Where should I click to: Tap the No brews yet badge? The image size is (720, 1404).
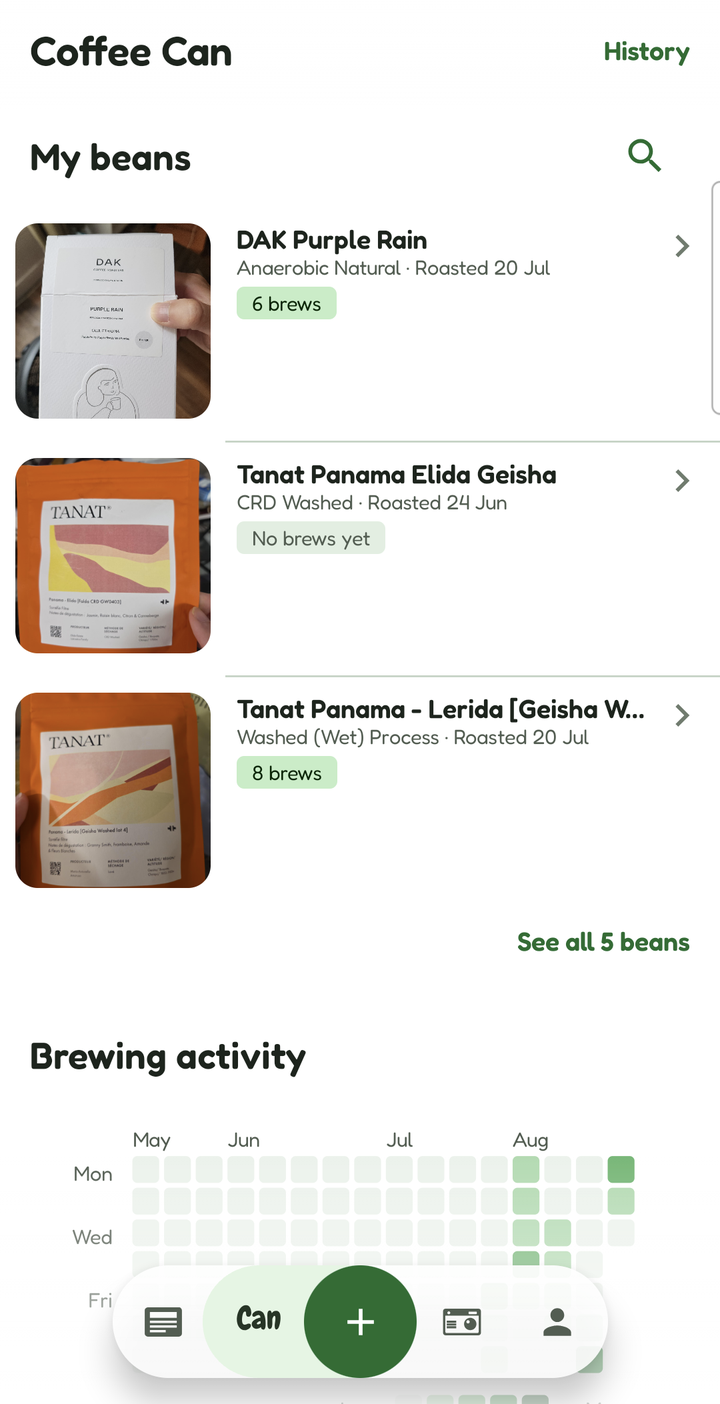tap(311, 539)
